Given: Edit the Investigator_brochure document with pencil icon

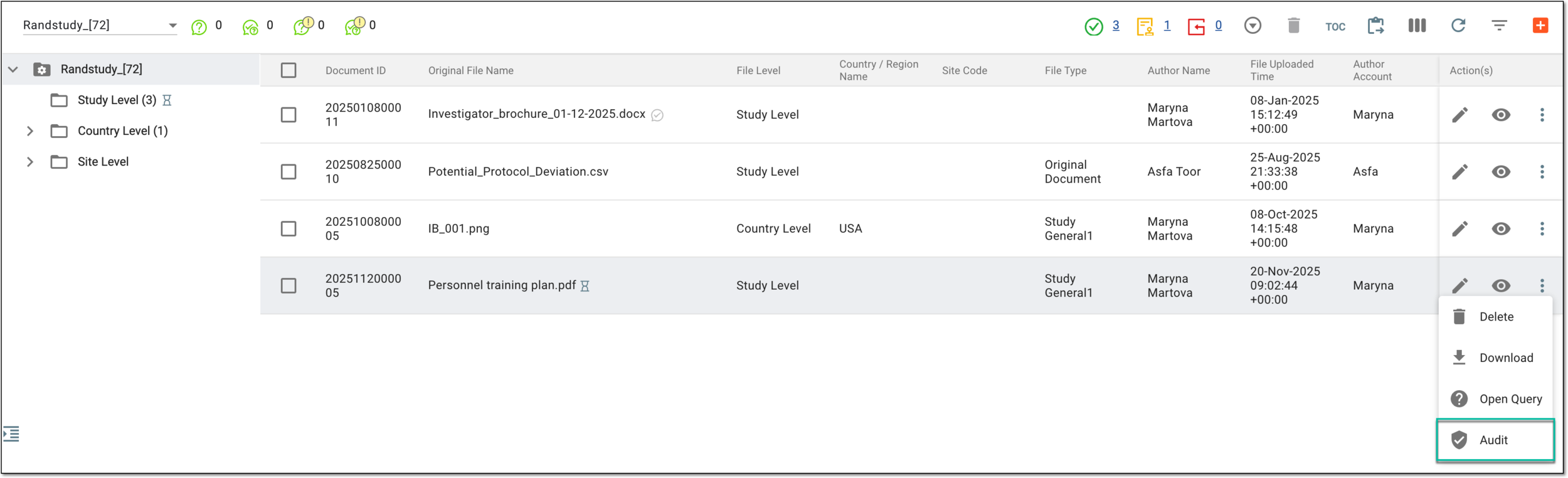Looking at the screenshot, I should (1460, 115).
